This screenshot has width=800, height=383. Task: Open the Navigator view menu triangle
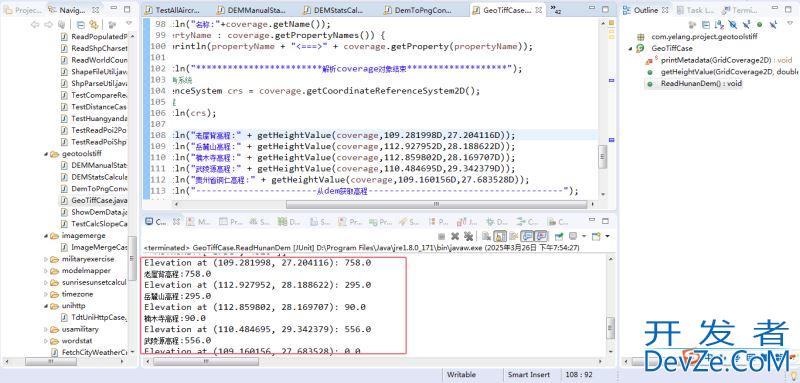(129, 24)
